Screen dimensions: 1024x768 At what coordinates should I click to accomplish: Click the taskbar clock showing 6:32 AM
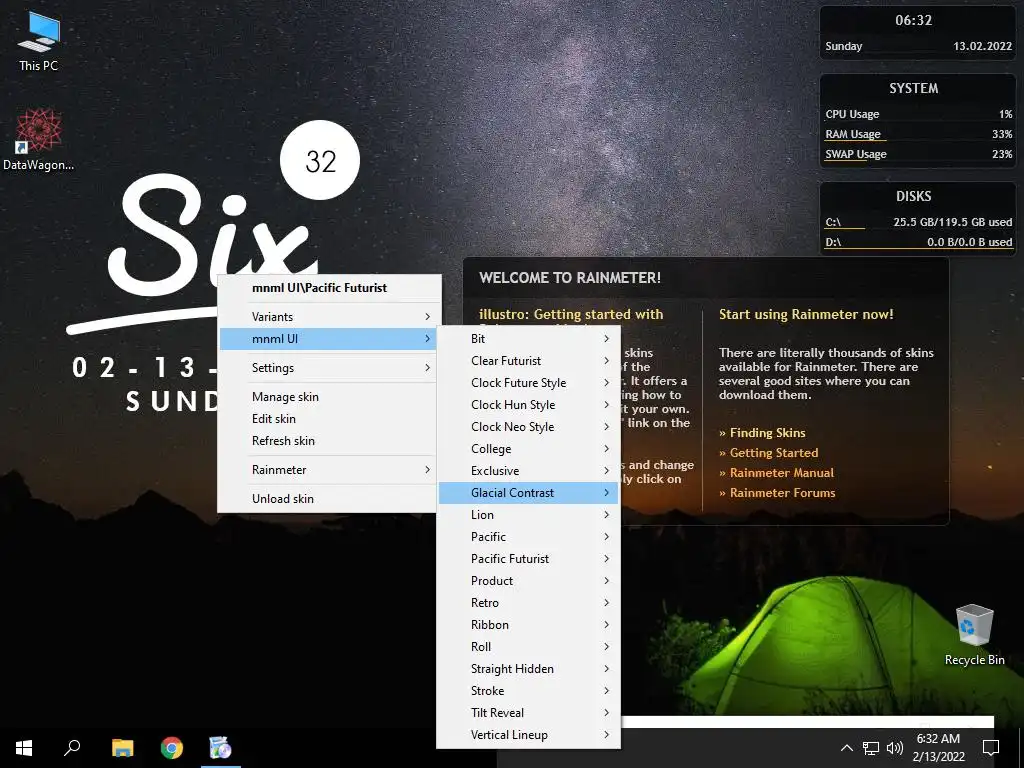point(938,748)
